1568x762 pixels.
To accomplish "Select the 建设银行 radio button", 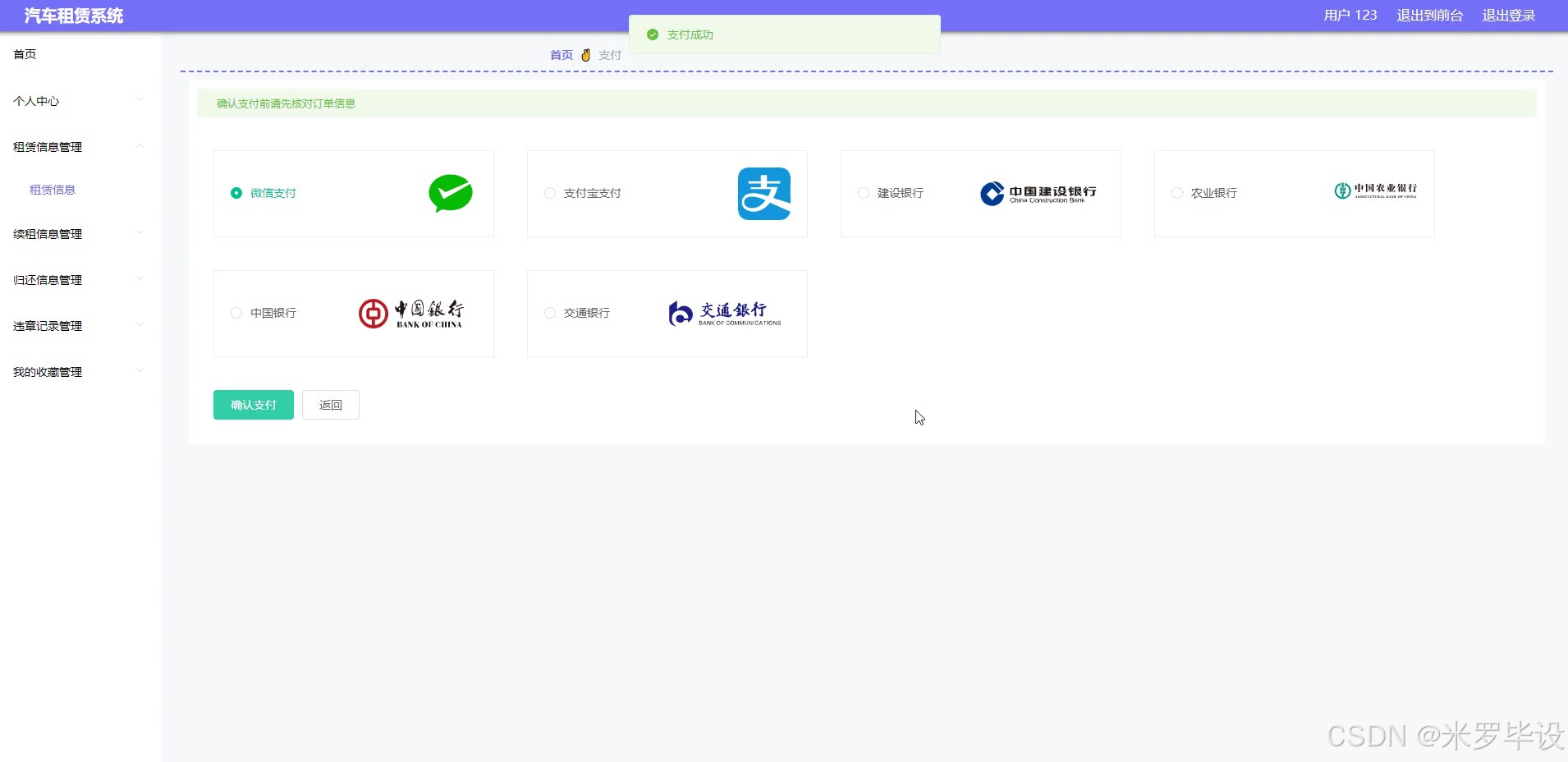I will tap(864, 193).
